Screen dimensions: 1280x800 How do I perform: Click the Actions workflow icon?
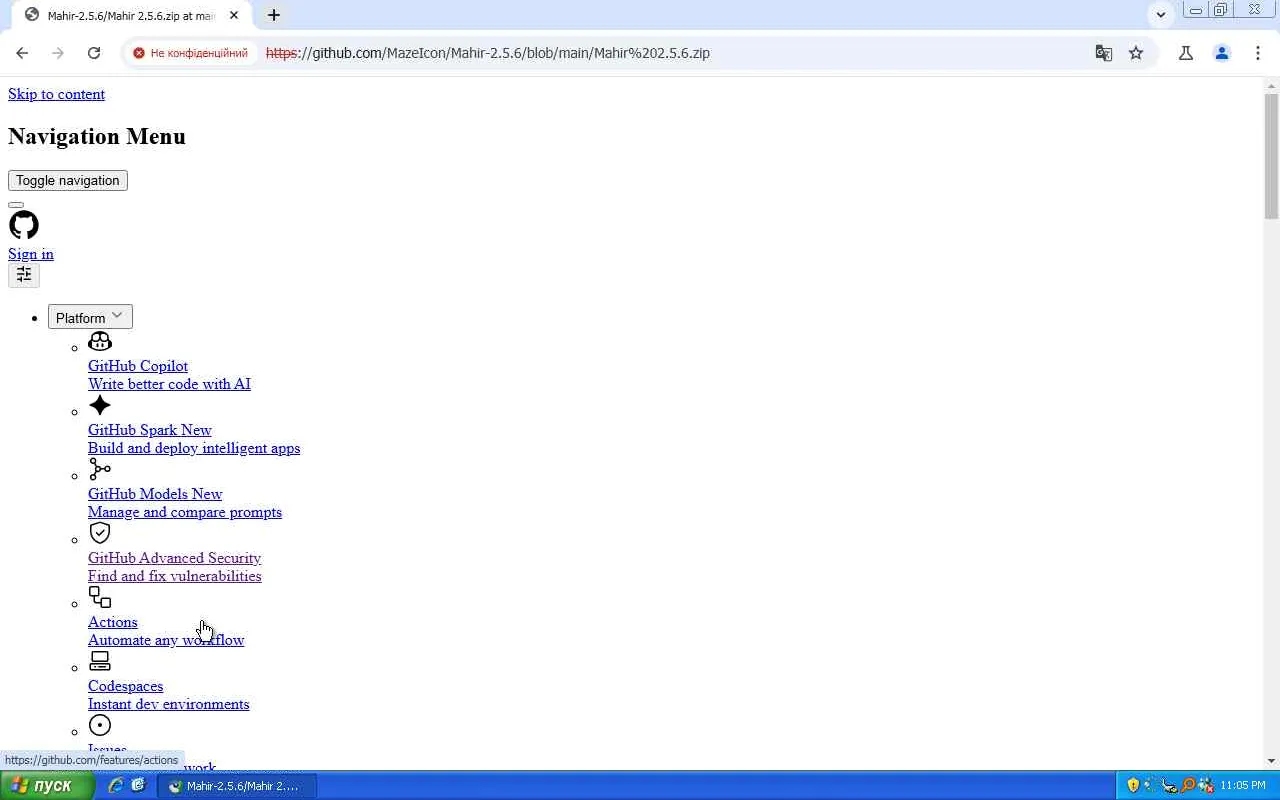click(x=100, y=597)
